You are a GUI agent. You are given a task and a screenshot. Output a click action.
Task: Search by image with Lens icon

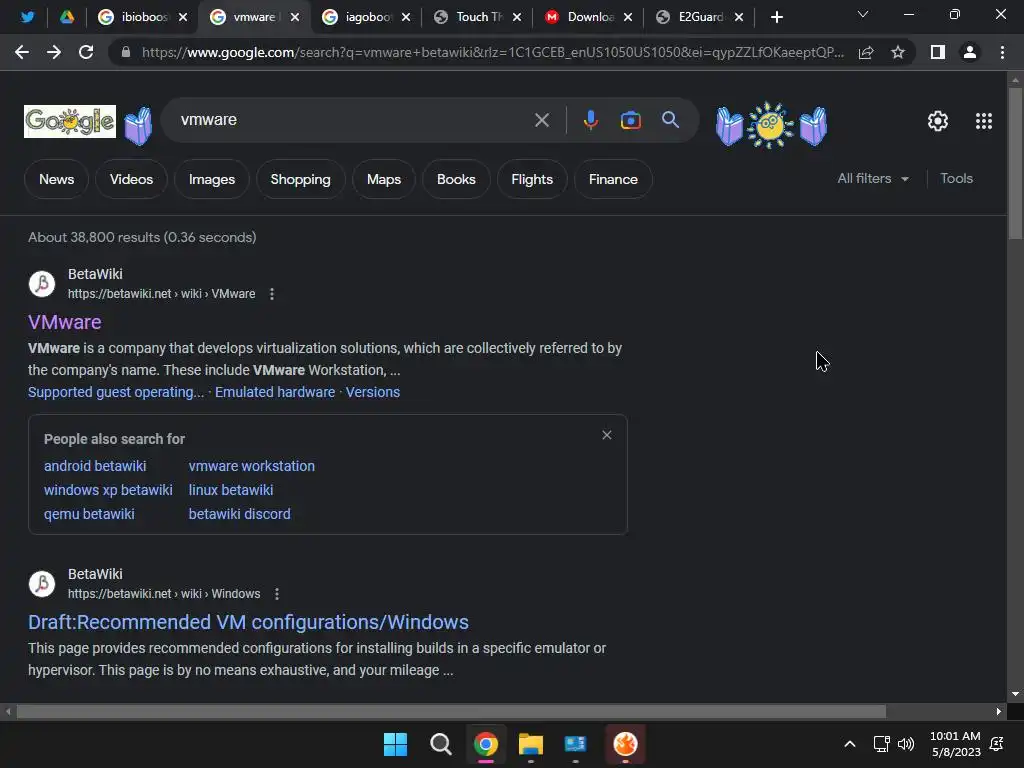coord(630,120)
